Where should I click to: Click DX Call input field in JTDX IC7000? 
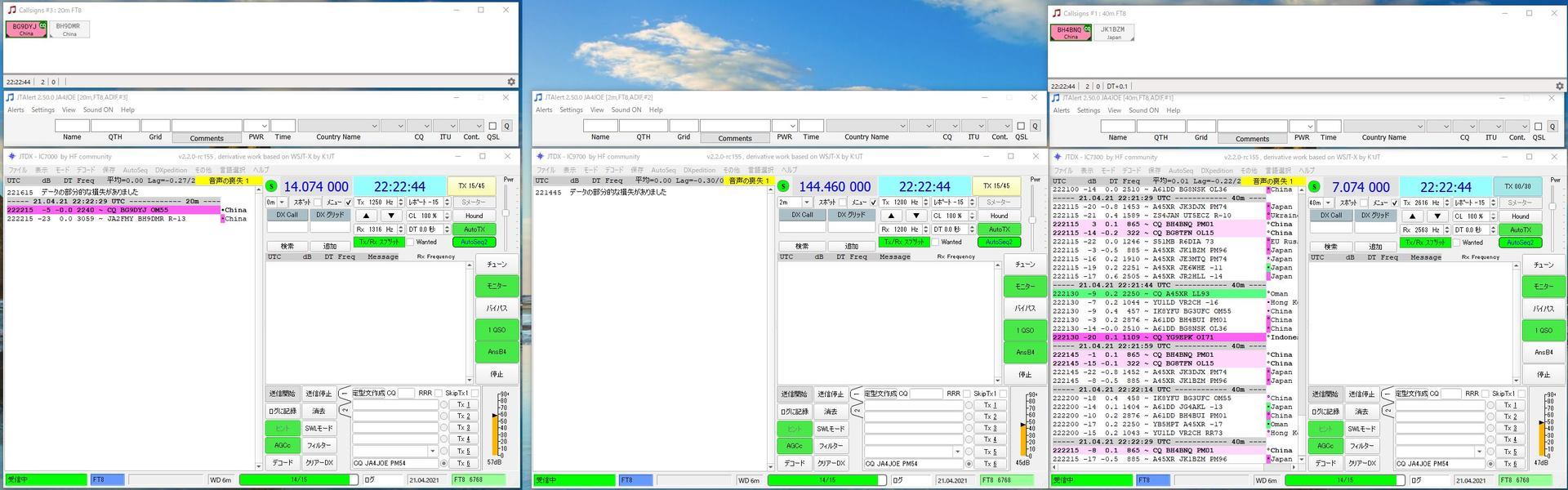pos(287,228)
